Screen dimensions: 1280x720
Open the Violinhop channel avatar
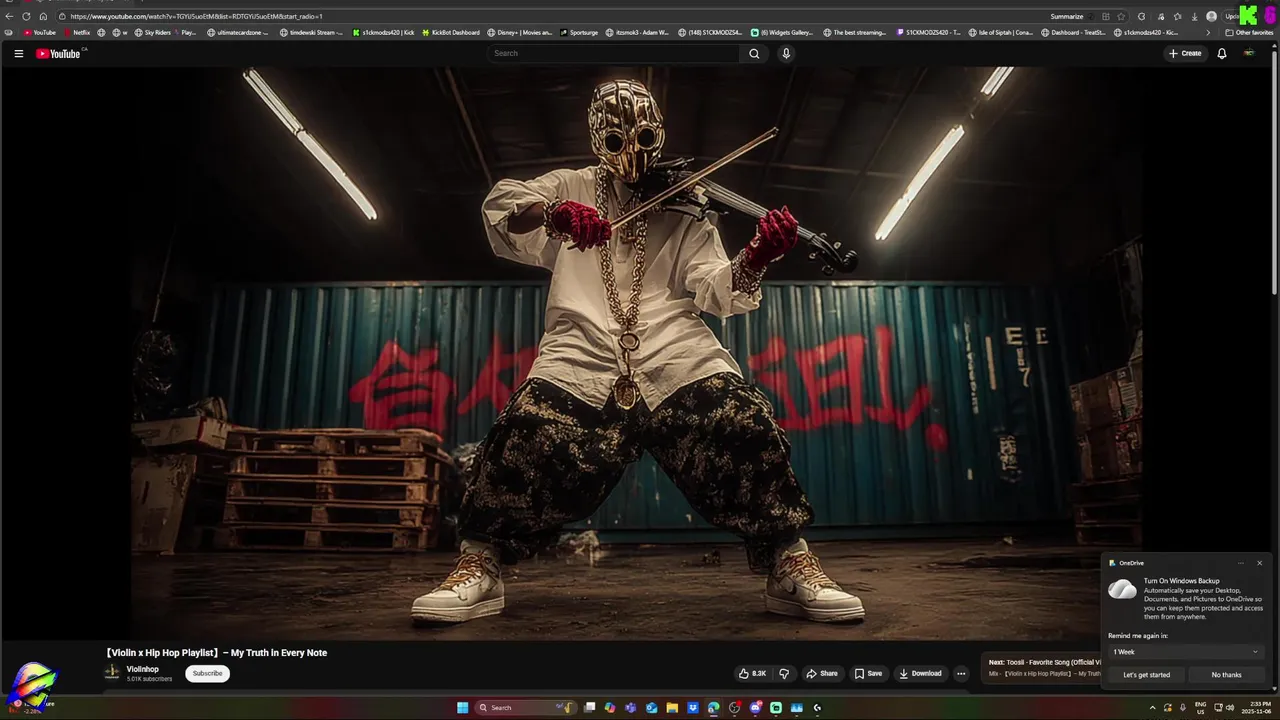click(112, 673)
